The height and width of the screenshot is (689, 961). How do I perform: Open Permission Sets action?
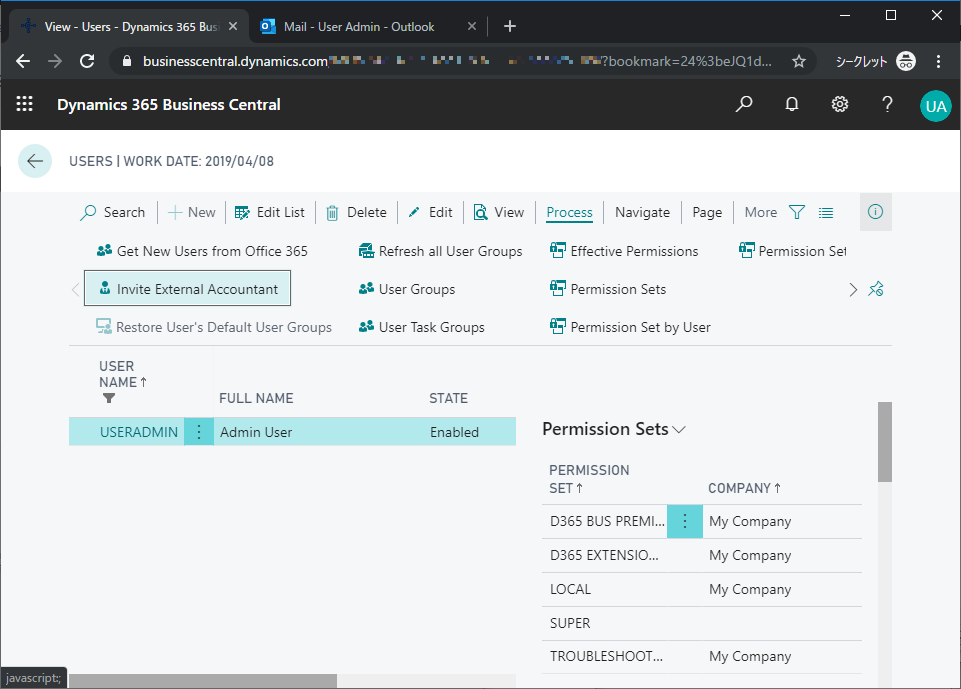click(x=608, y=289)
